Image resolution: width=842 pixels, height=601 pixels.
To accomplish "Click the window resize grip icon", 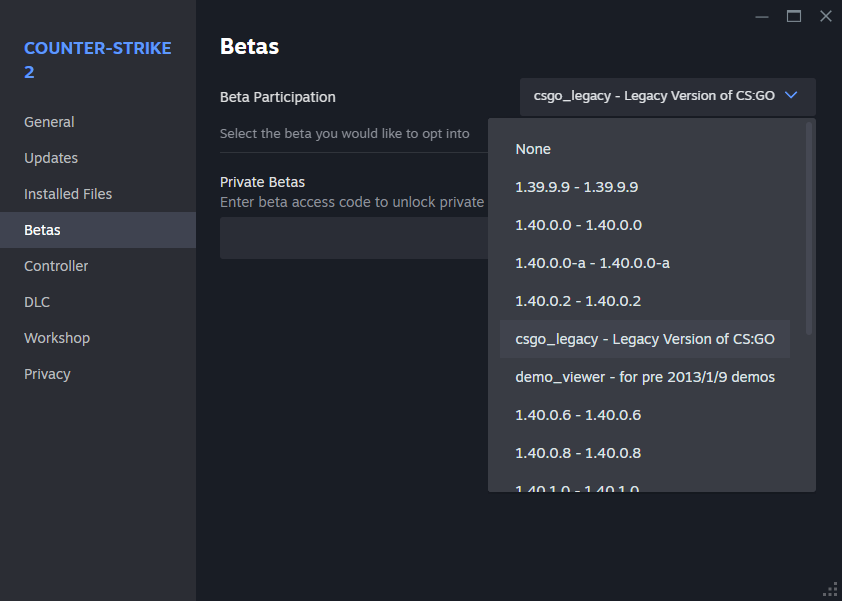I will 831,590.
